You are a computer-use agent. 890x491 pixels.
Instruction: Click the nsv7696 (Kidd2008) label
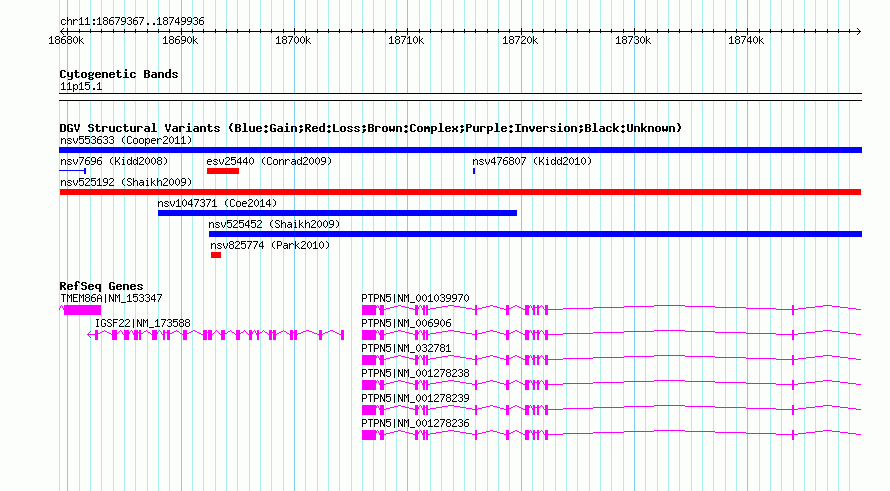114,161
